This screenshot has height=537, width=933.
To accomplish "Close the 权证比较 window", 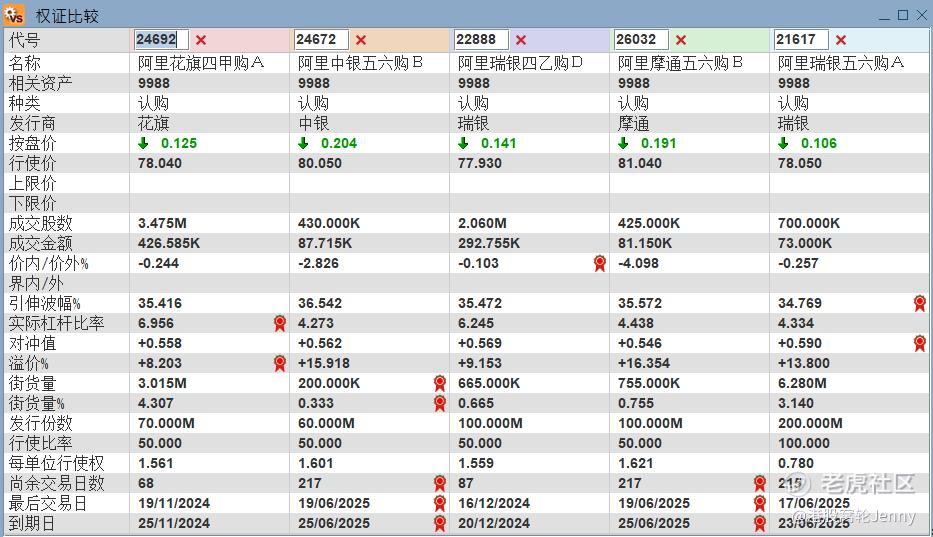I will point(921,15).
